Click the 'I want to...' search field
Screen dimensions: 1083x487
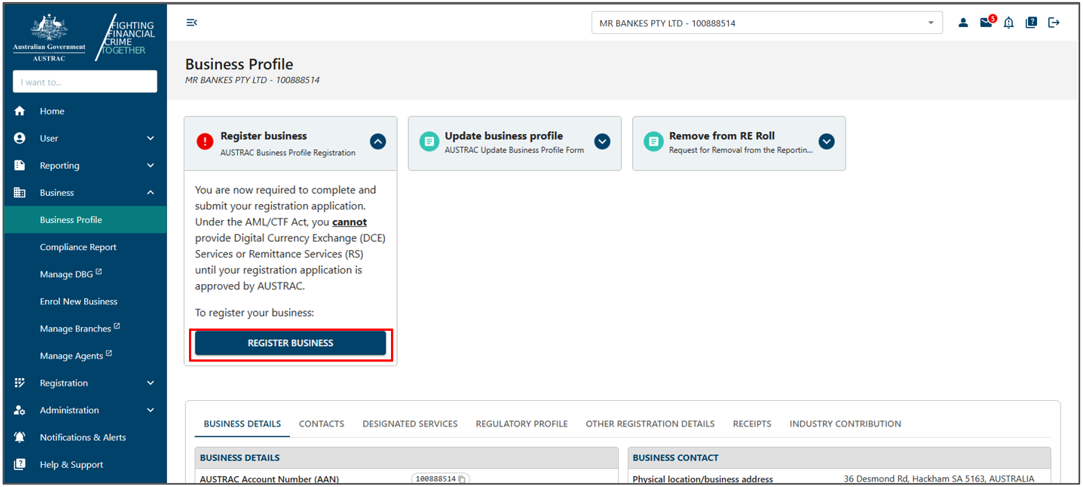[x=85, y=82]
